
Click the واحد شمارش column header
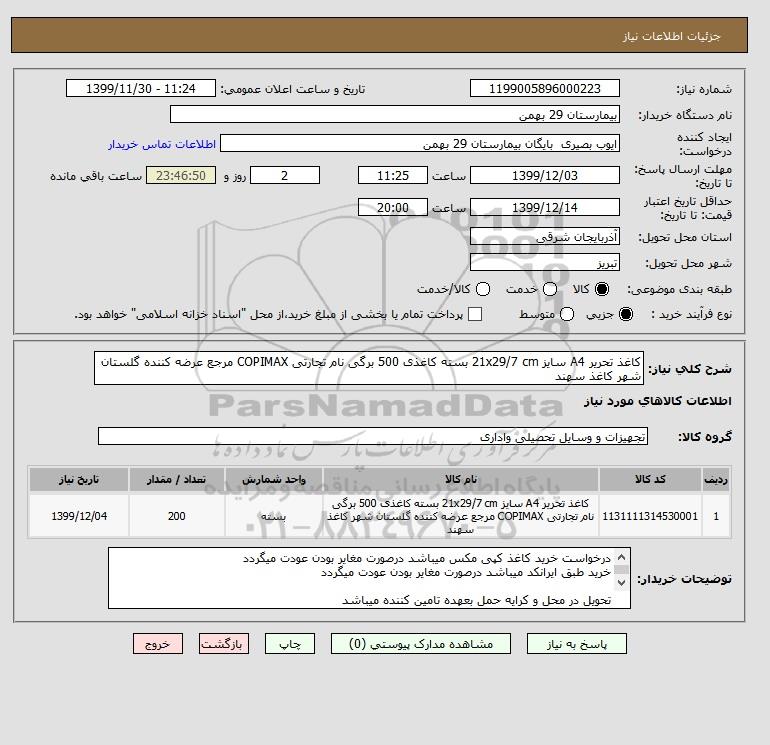[x=274, y=479]
